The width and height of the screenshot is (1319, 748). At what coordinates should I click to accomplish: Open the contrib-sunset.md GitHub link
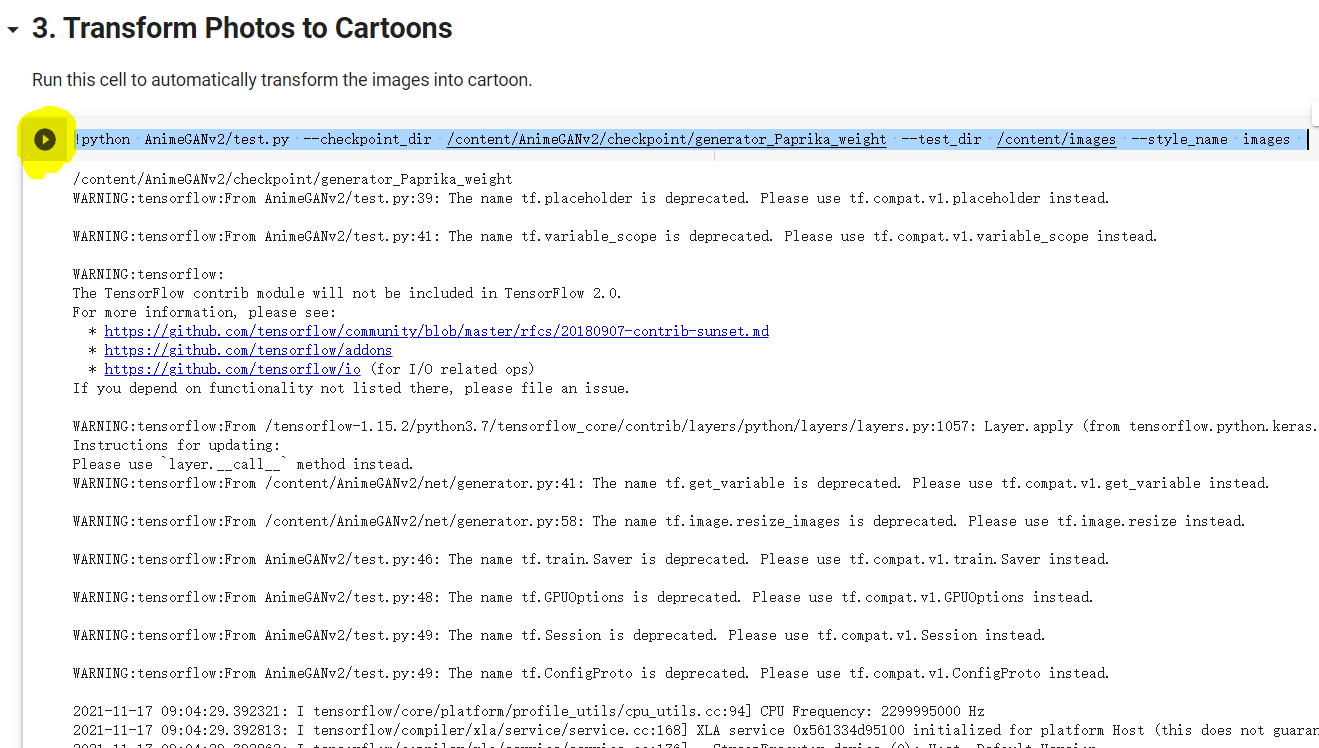437,331
